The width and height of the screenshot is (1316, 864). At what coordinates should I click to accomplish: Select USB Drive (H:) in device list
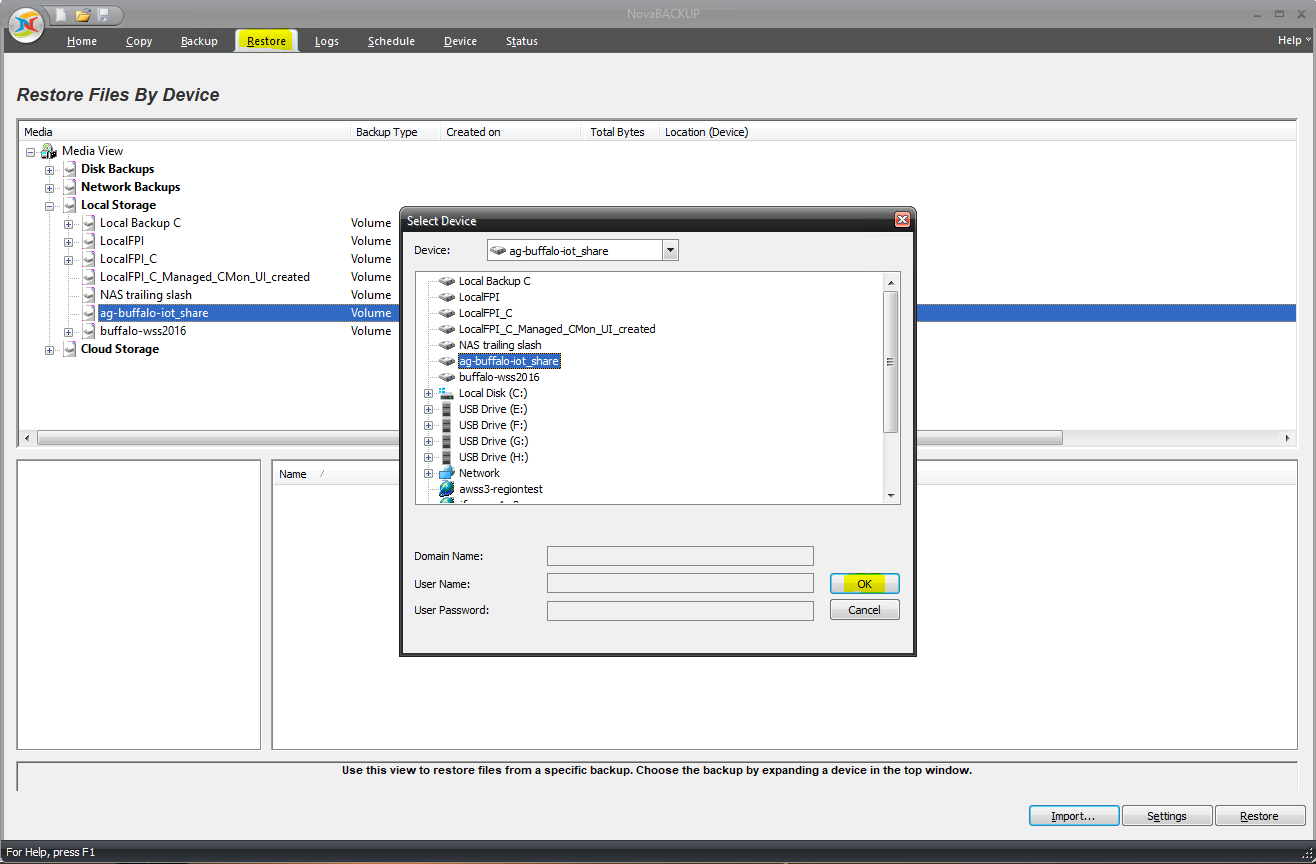(x=493, y=457)
